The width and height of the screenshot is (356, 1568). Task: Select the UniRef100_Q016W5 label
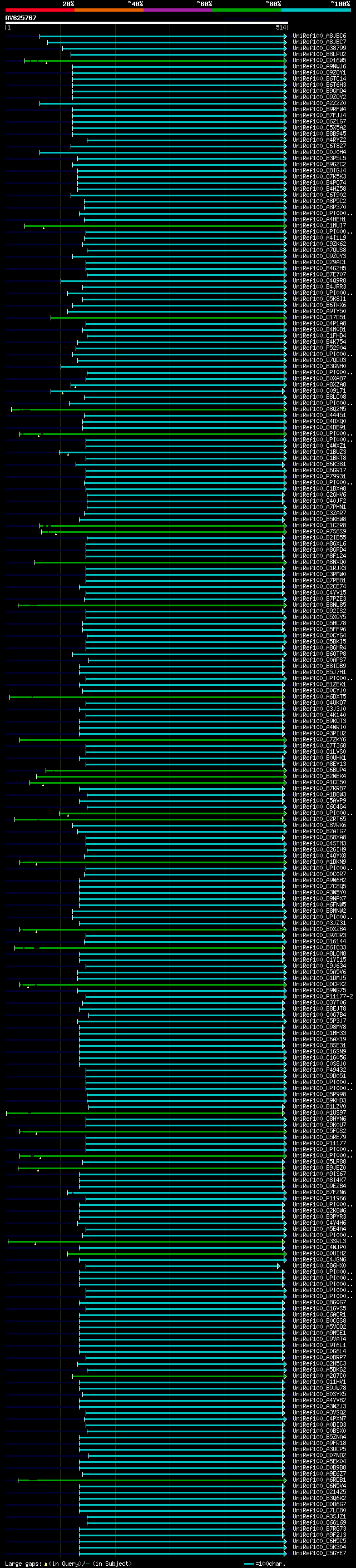319,60
